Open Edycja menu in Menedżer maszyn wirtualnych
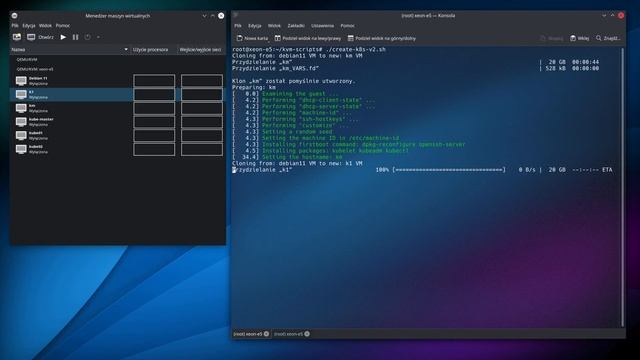 pos(29,25)
